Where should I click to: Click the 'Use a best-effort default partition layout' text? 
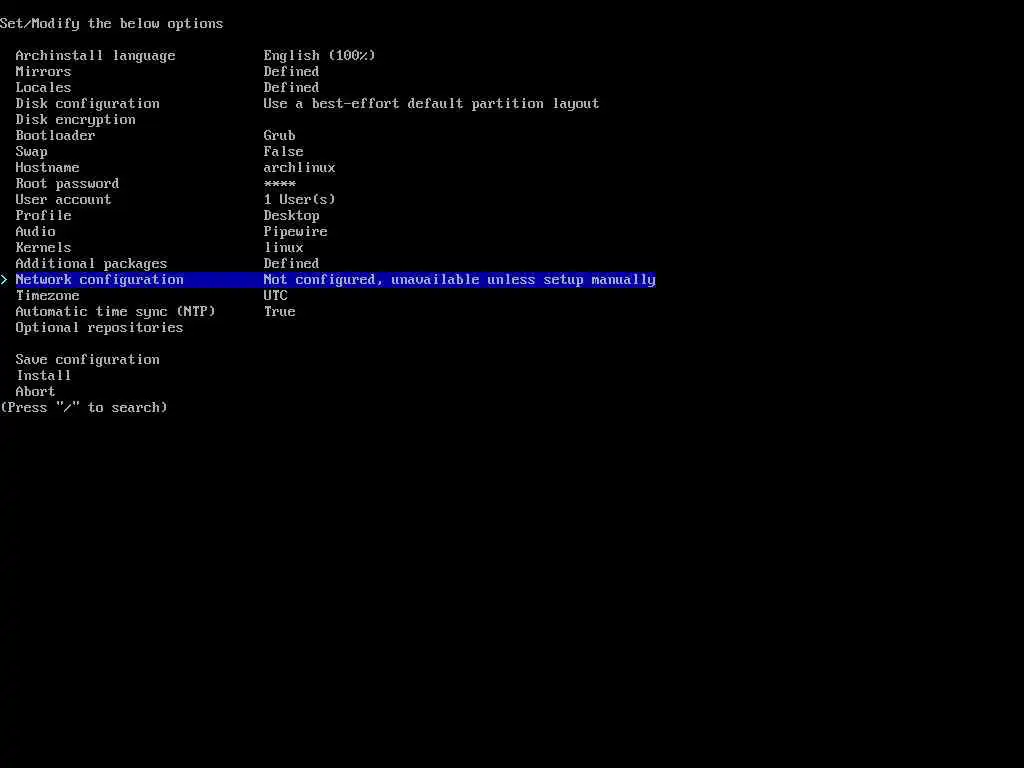(x=431, y=104)
